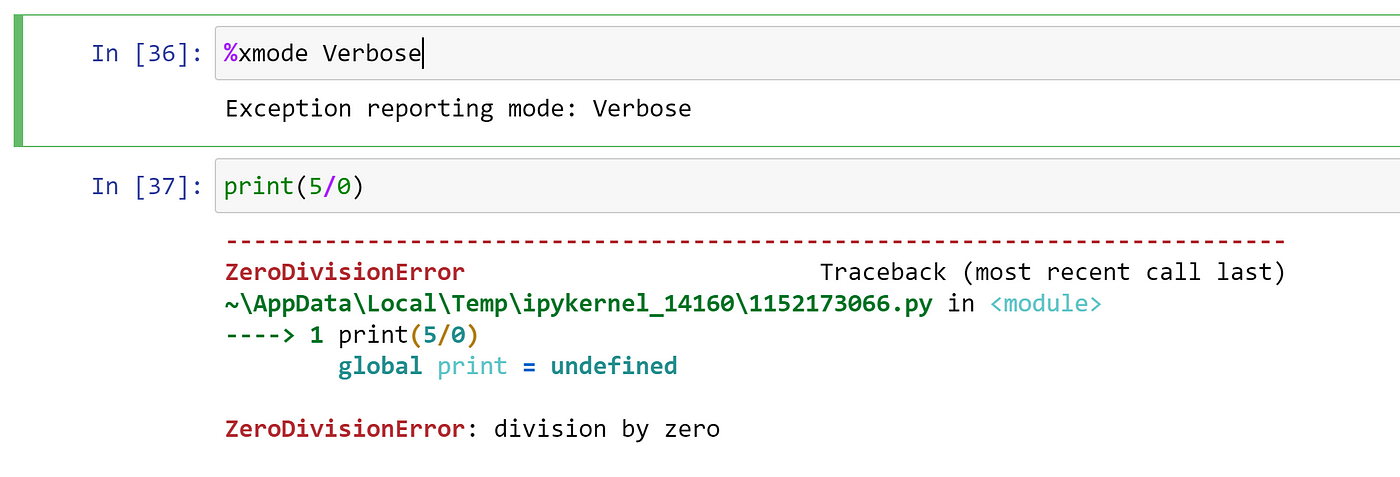
Task: Select the In [37] cell prompt
Action: [147, 186]
